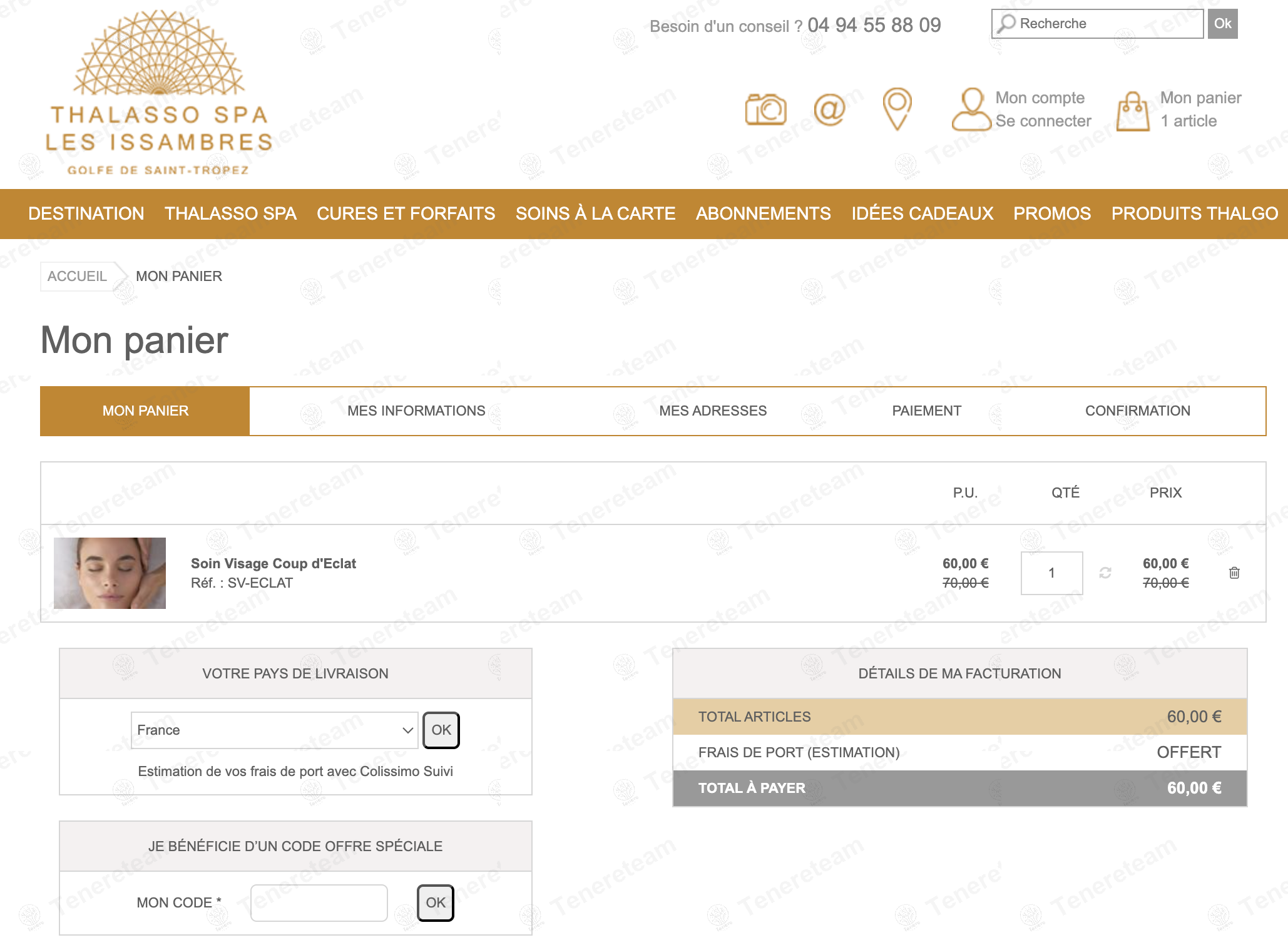Click the Mon panier header link
Viewport: 1288px width, 940px height.
click(1200, 98)
